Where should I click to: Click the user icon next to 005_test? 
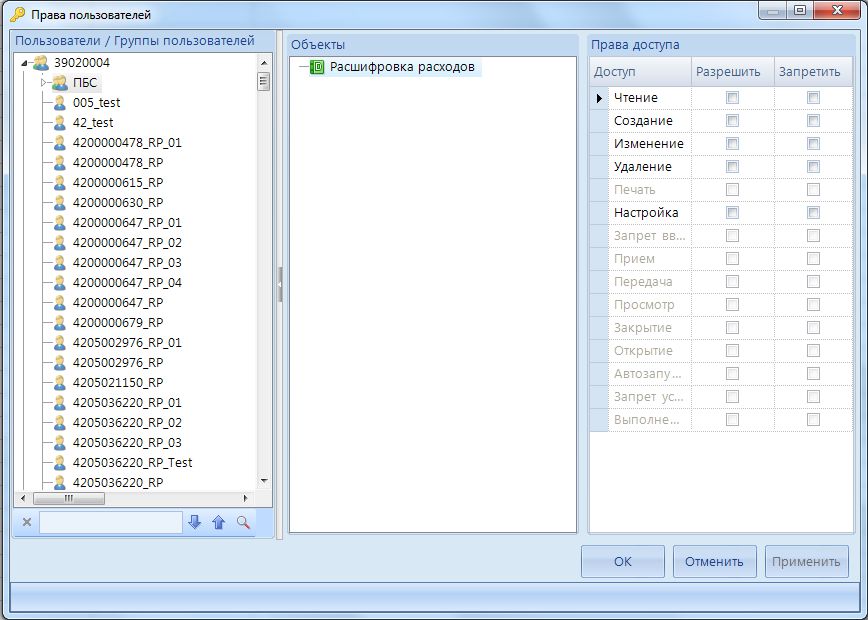(x=60, y=103)
